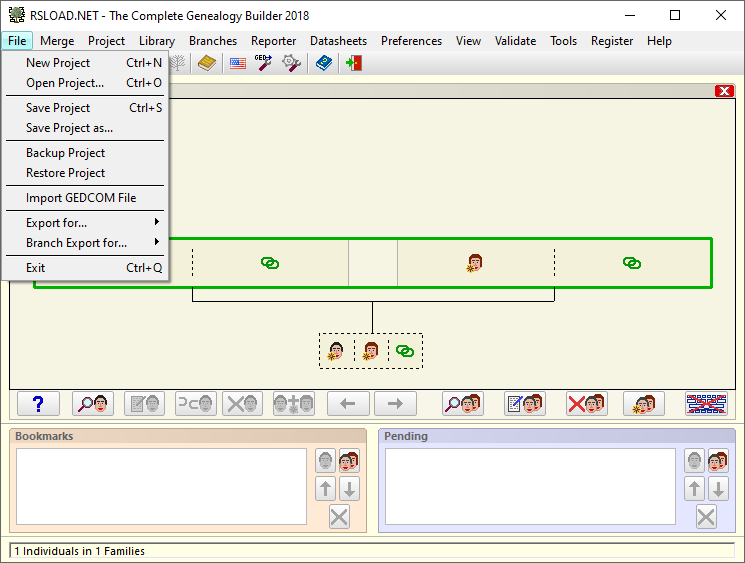Open the Preferences menu
This screenshot has width=745, height=563.
[411, 41]
